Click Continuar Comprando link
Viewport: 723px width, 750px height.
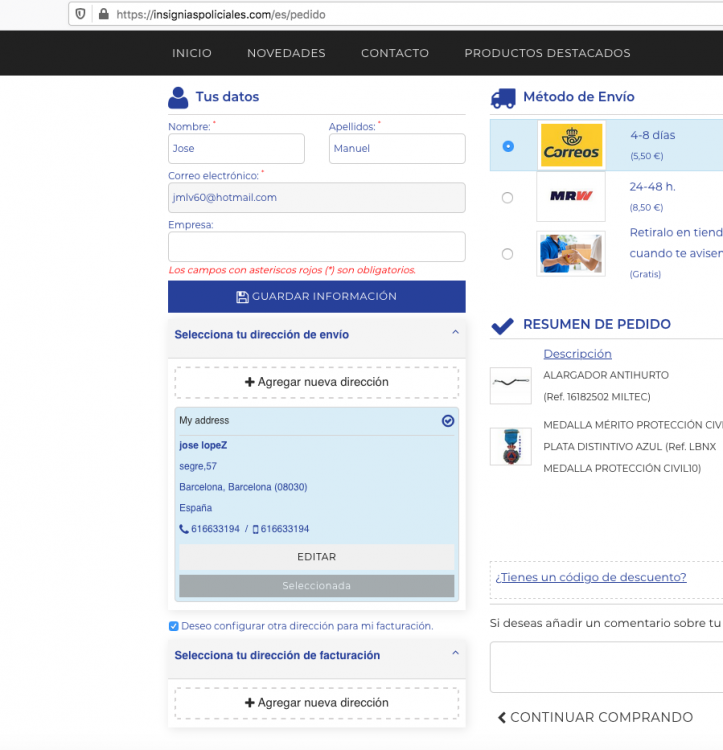click(595, 717)
